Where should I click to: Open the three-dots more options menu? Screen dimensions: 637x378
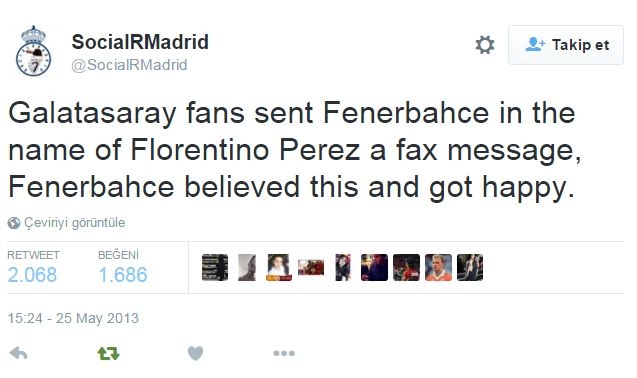click(284, 353)
